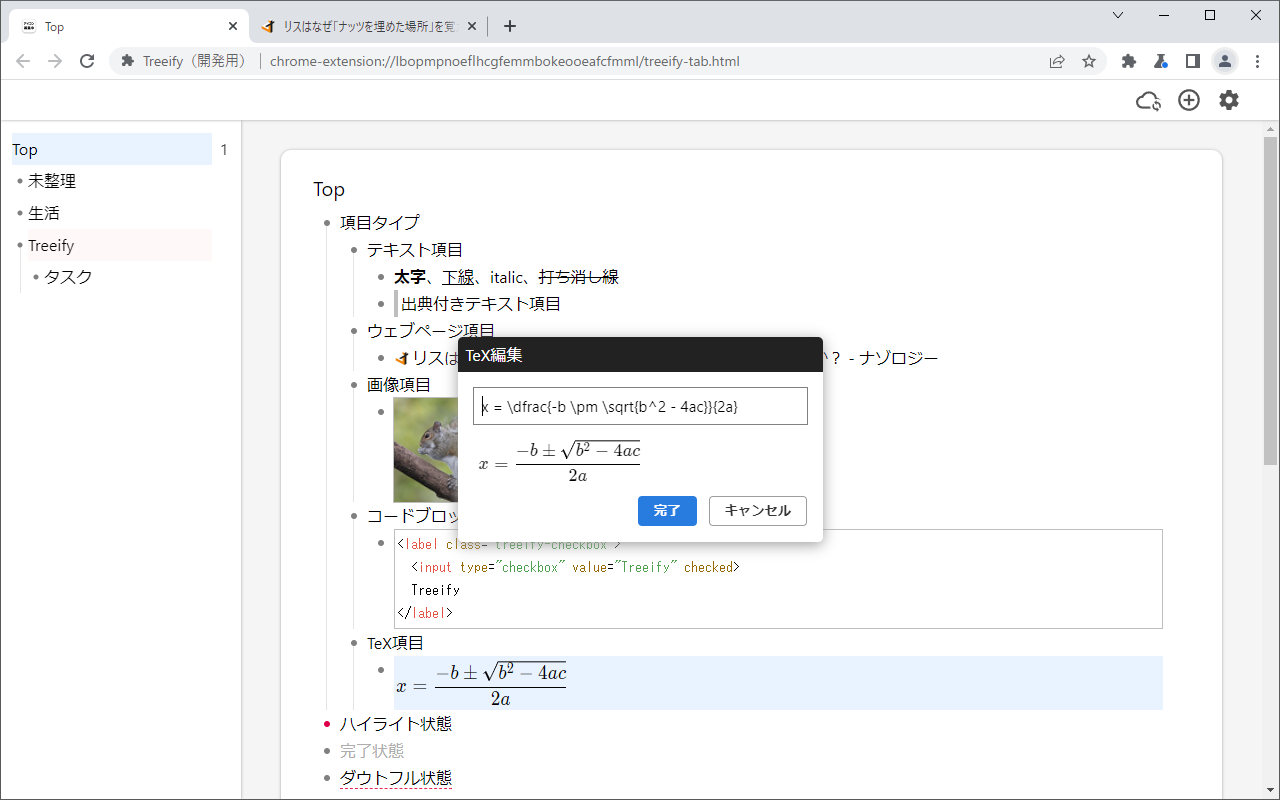Select the Top browser tab
The image size is (1280, 800).
128,26
